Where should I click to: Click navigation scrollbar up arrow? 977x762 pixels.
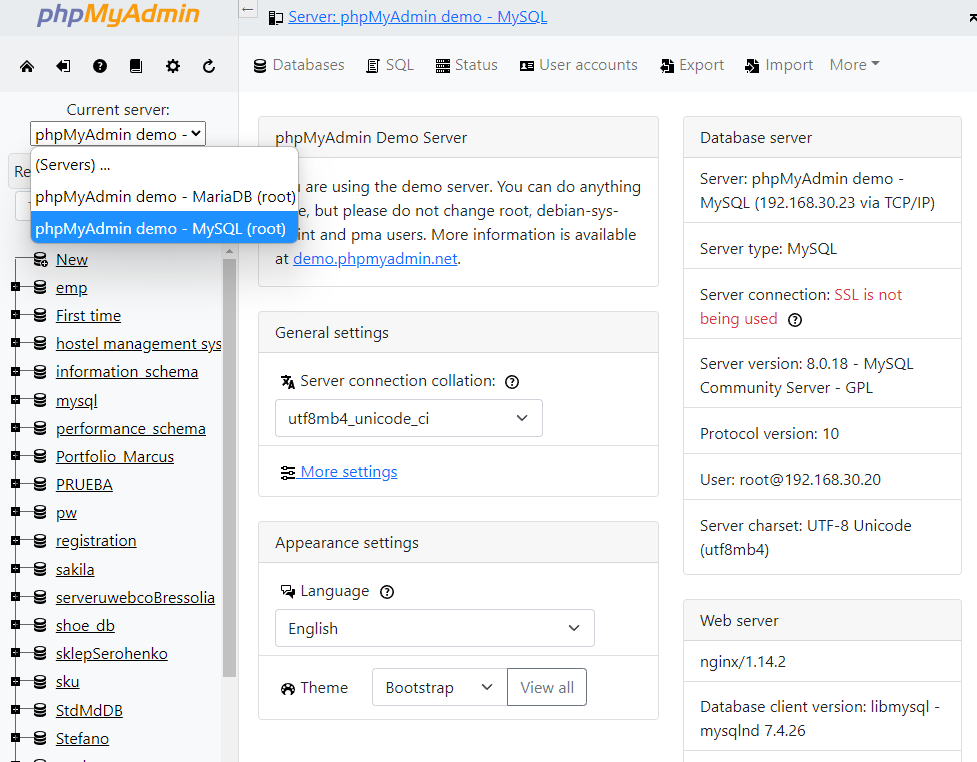[229, 251]
